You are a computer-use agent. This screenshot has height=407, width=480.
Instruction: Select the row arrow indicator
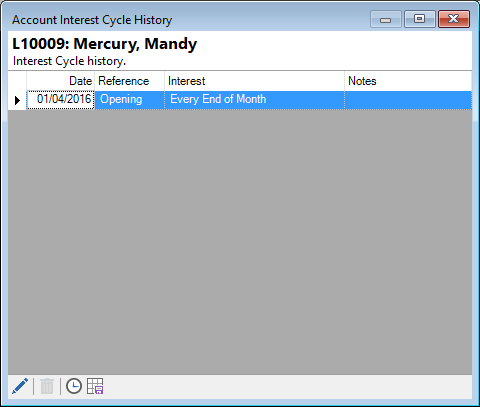click(17, 100)
